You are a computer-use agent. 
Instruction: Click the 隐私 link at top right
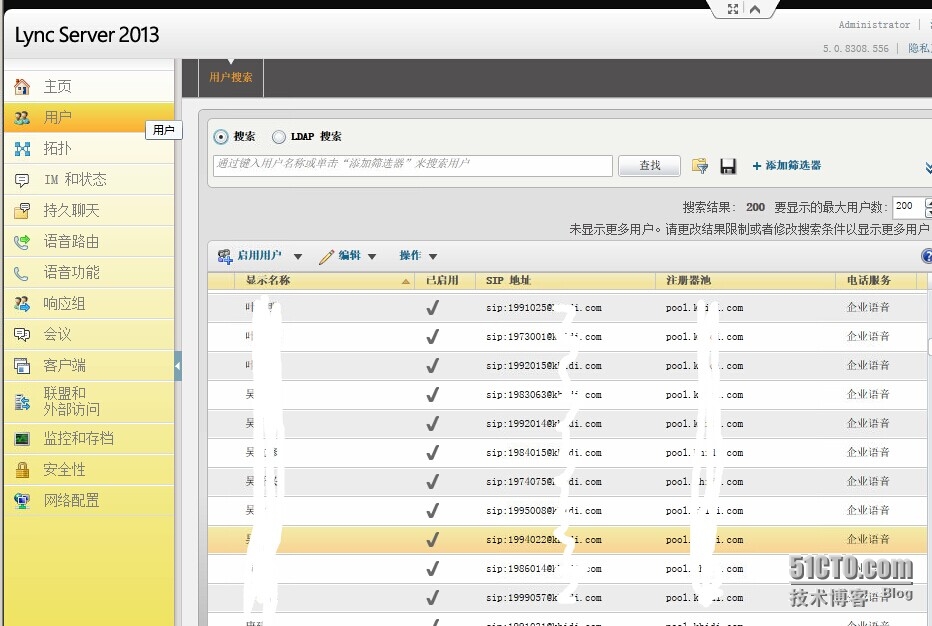click(920, 49)
